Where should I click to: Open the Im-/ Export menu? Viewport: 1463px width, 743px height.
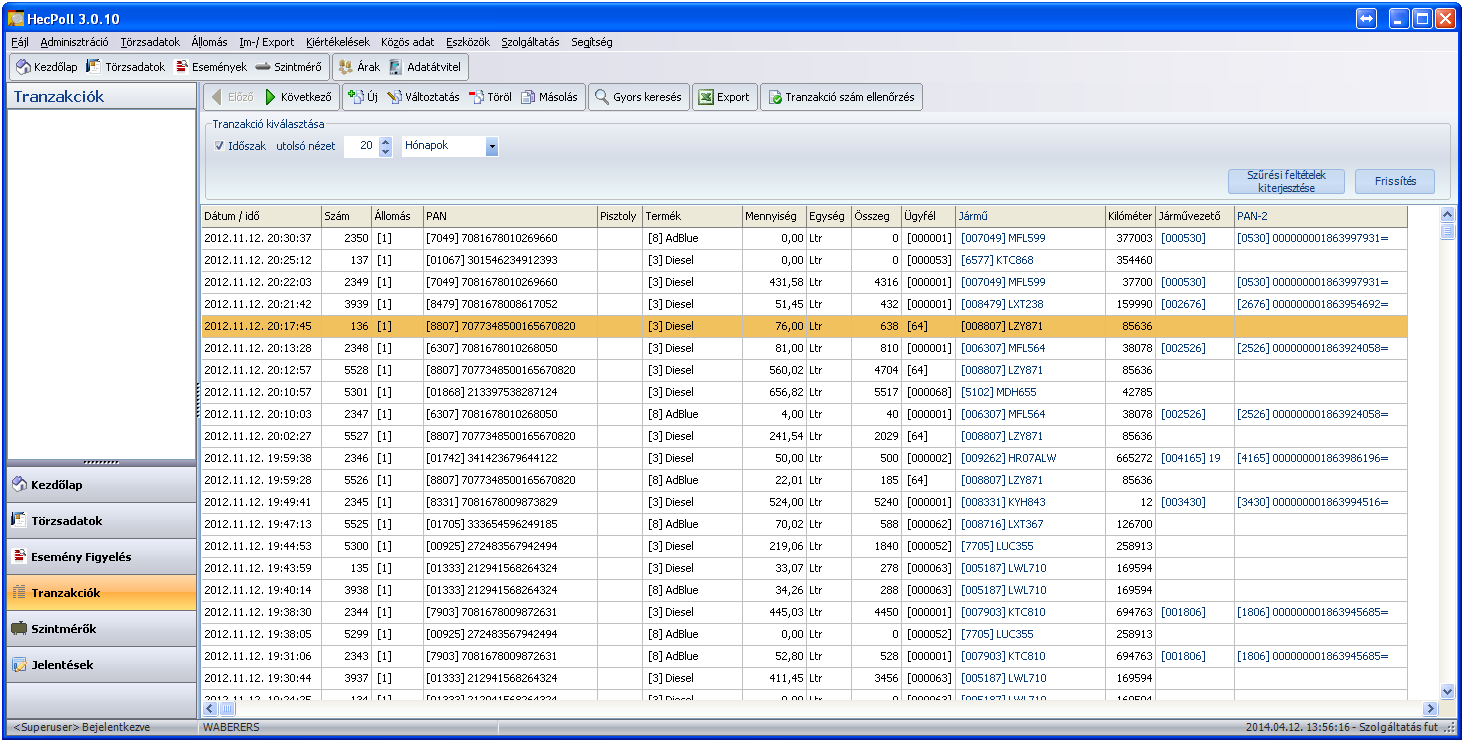(x=267, y=42)
